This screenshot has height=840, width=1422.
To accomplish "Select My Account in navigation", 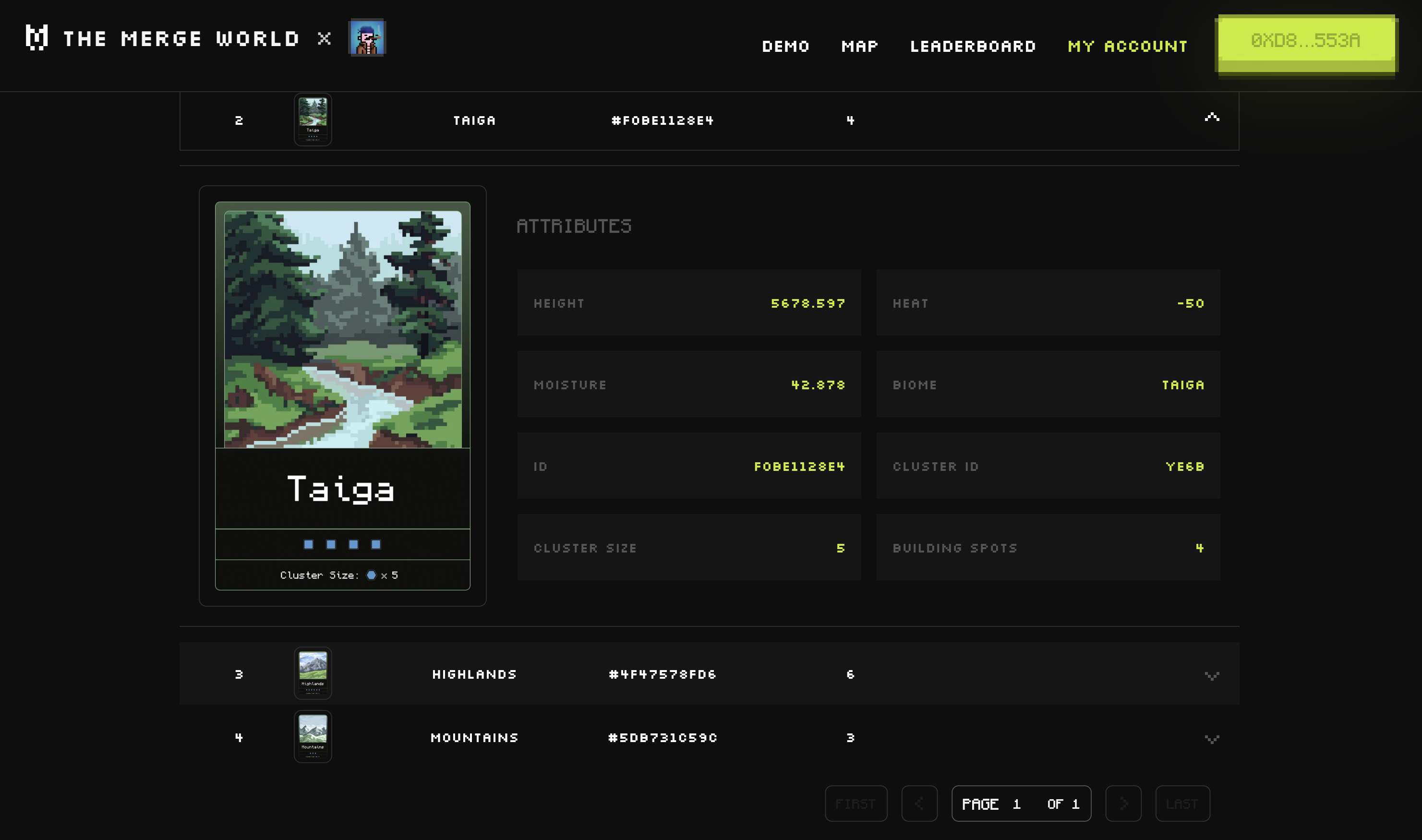I will click(x=1128, y=47).
